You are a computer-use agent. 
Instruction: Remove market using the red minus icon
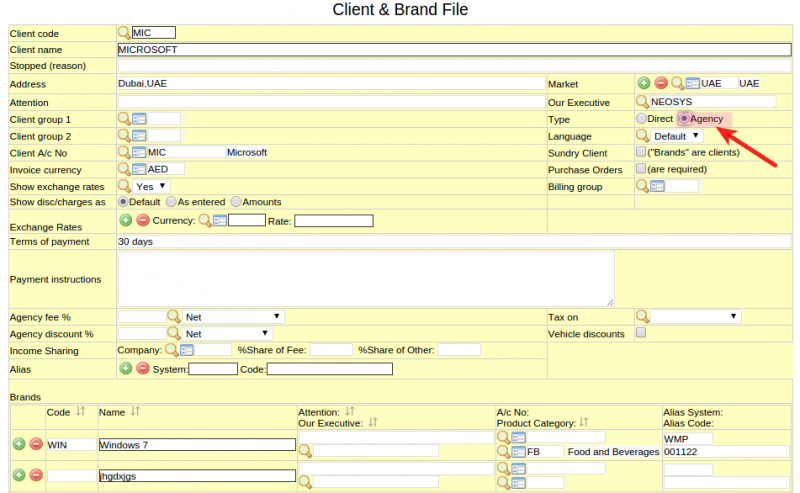point(661,83)
